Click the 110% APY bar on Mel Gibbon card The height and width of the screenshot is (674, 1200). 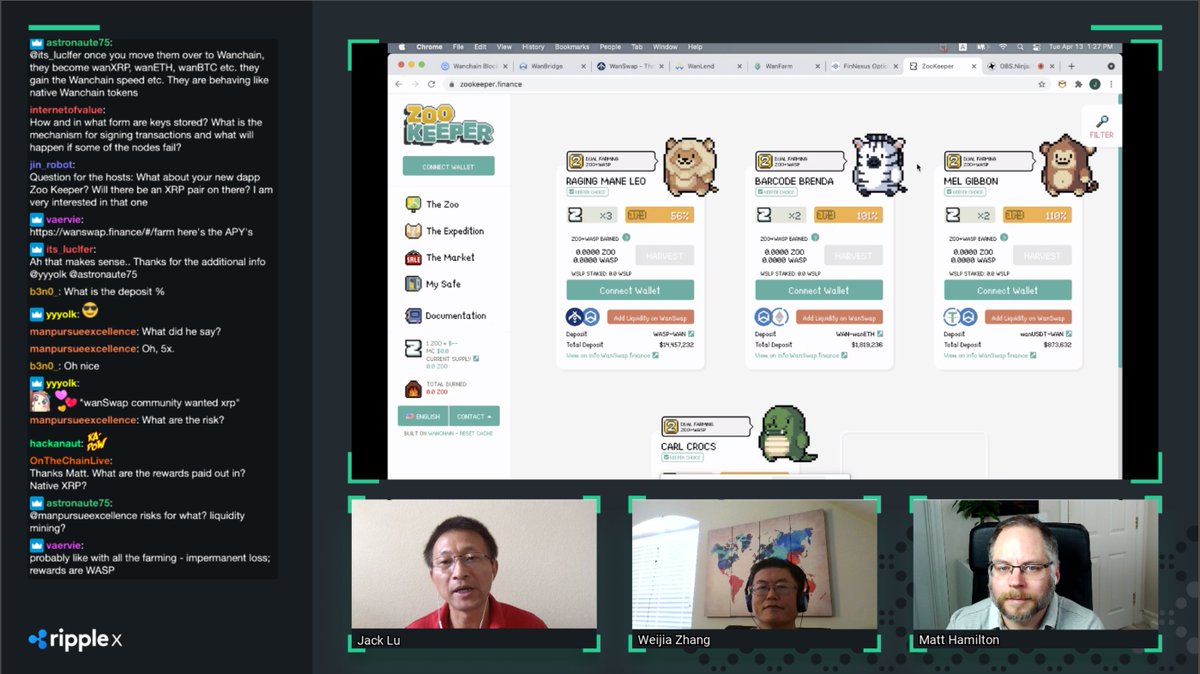(1038, 215)
